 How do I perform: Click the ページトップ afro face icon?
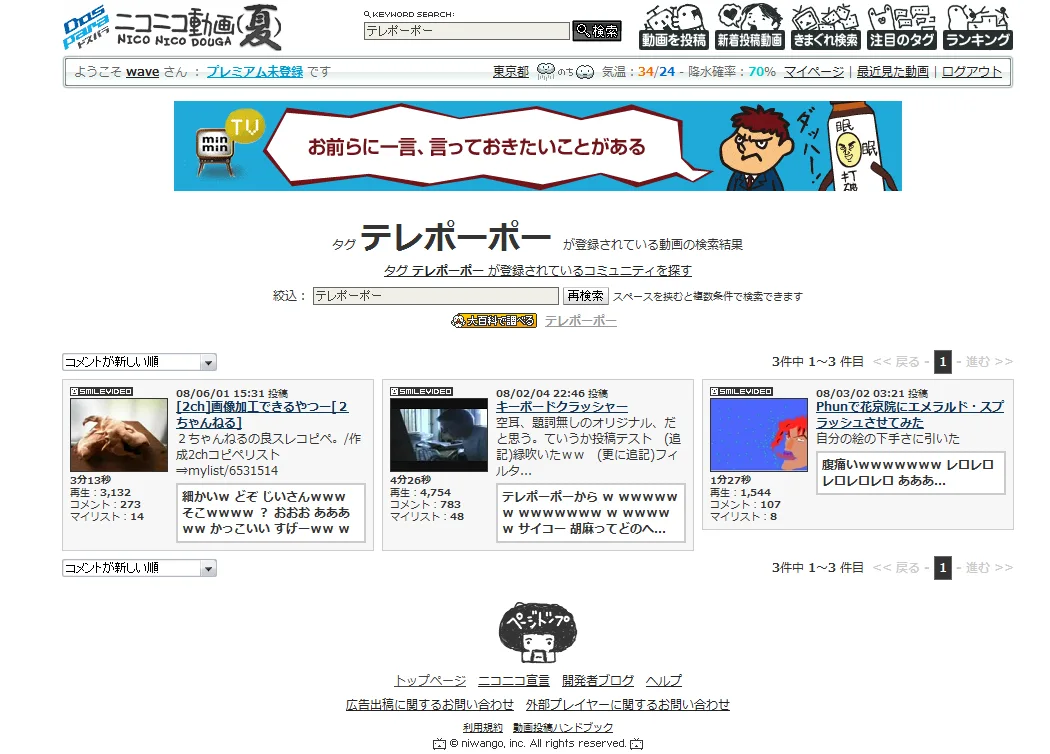click(538, 634)
